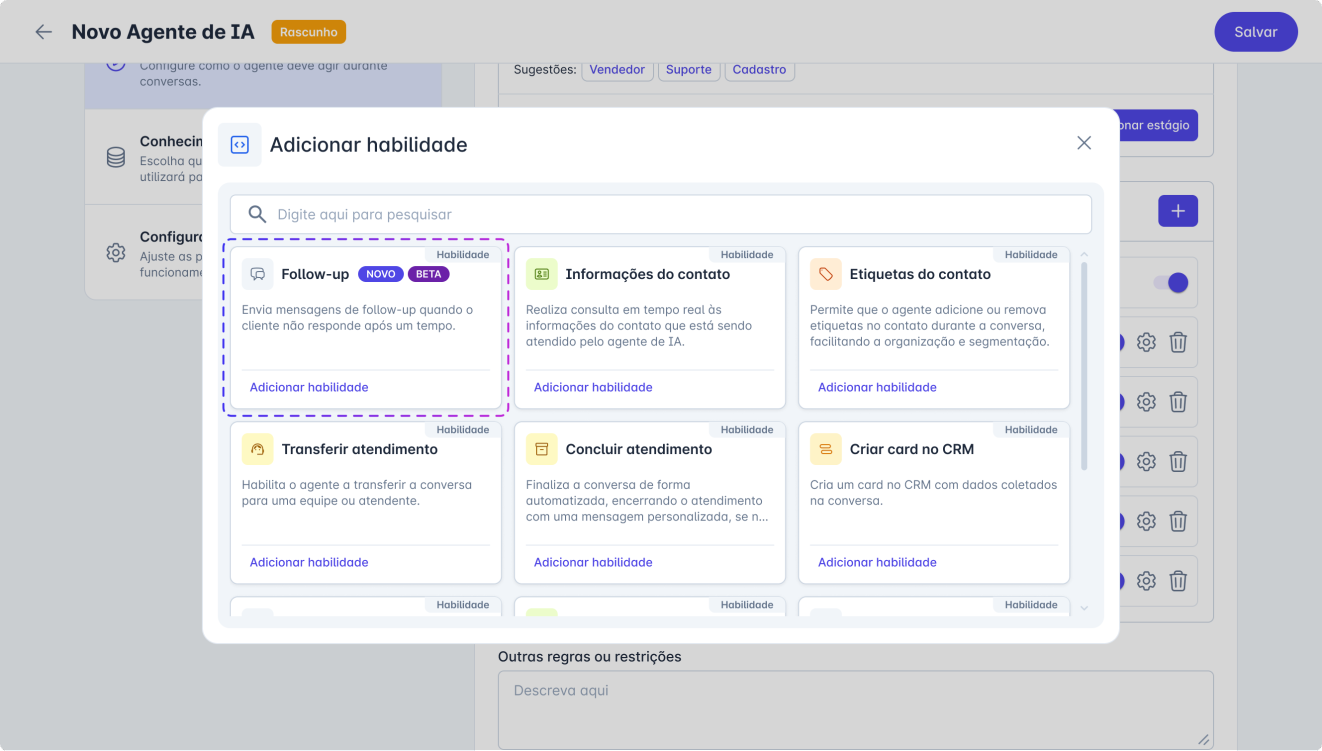Click the Etiquetas do contato tag icon
Image resolution: width=1322 pixels, height=751 pixels.
(x=826, y=274)
